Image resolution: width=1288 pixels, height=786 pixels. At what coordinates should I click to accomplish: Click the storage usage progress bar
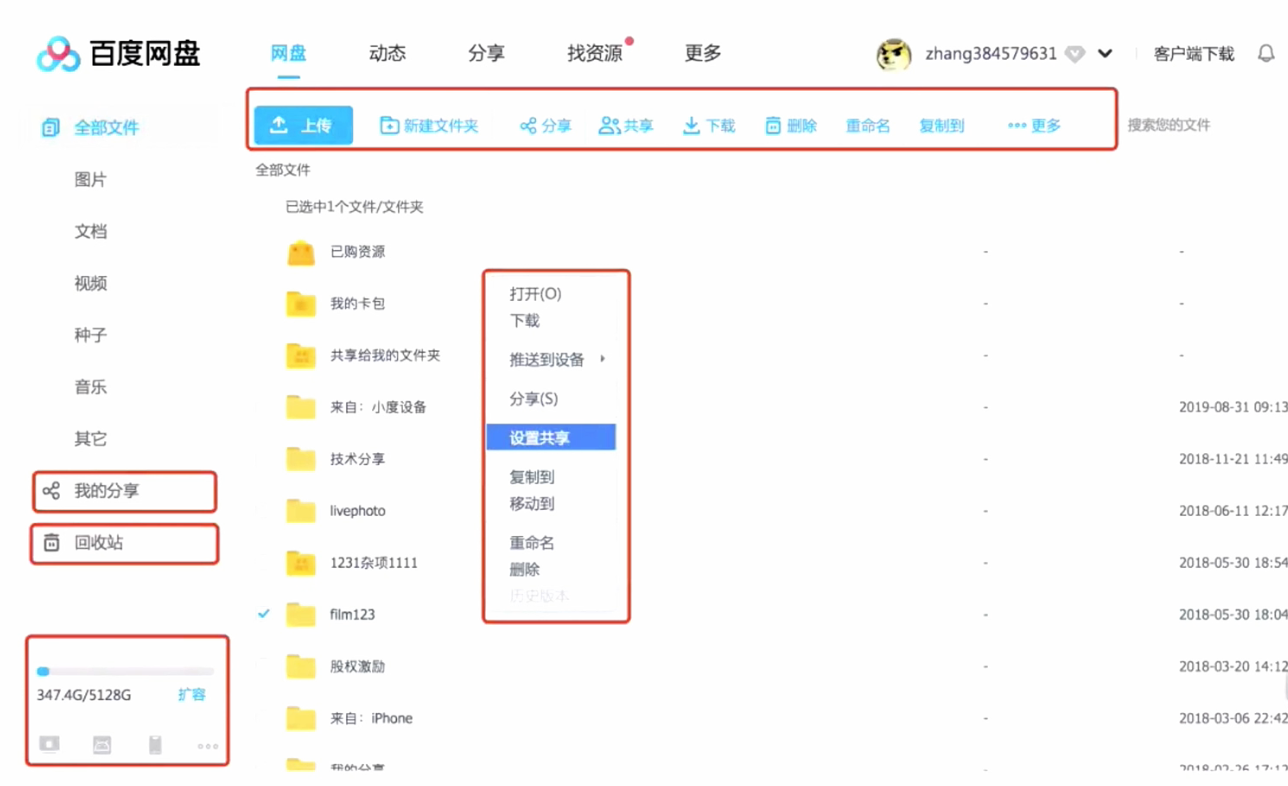(x=125, y=671)
